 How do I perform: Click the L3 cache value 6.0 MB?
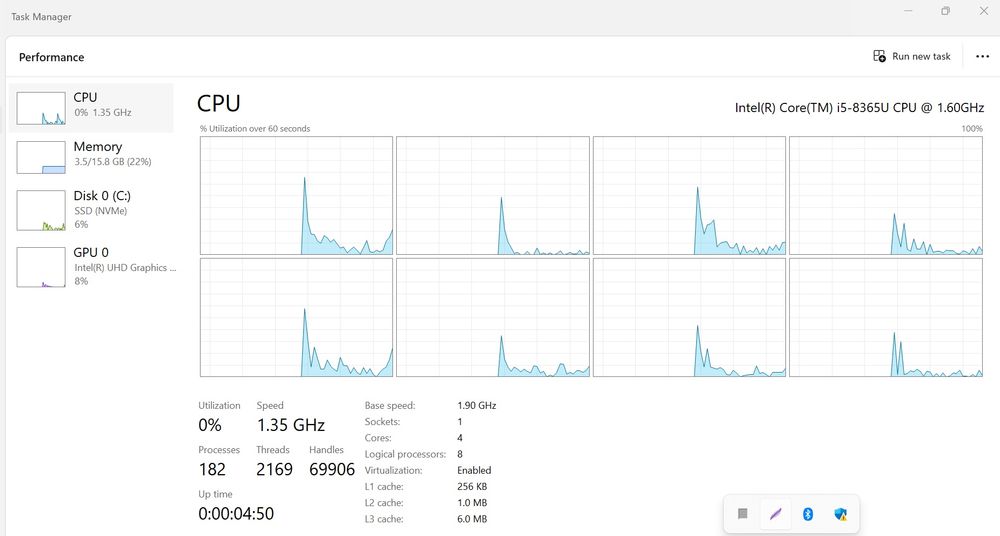pos(472,519)
